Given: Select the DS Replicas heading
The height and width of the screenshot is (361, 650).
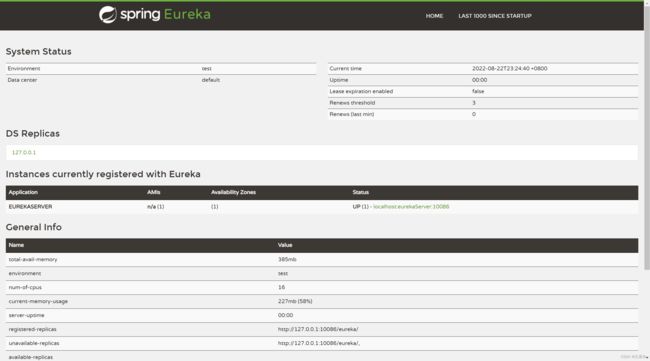Looking at the screenshot, I should point(33,133).
